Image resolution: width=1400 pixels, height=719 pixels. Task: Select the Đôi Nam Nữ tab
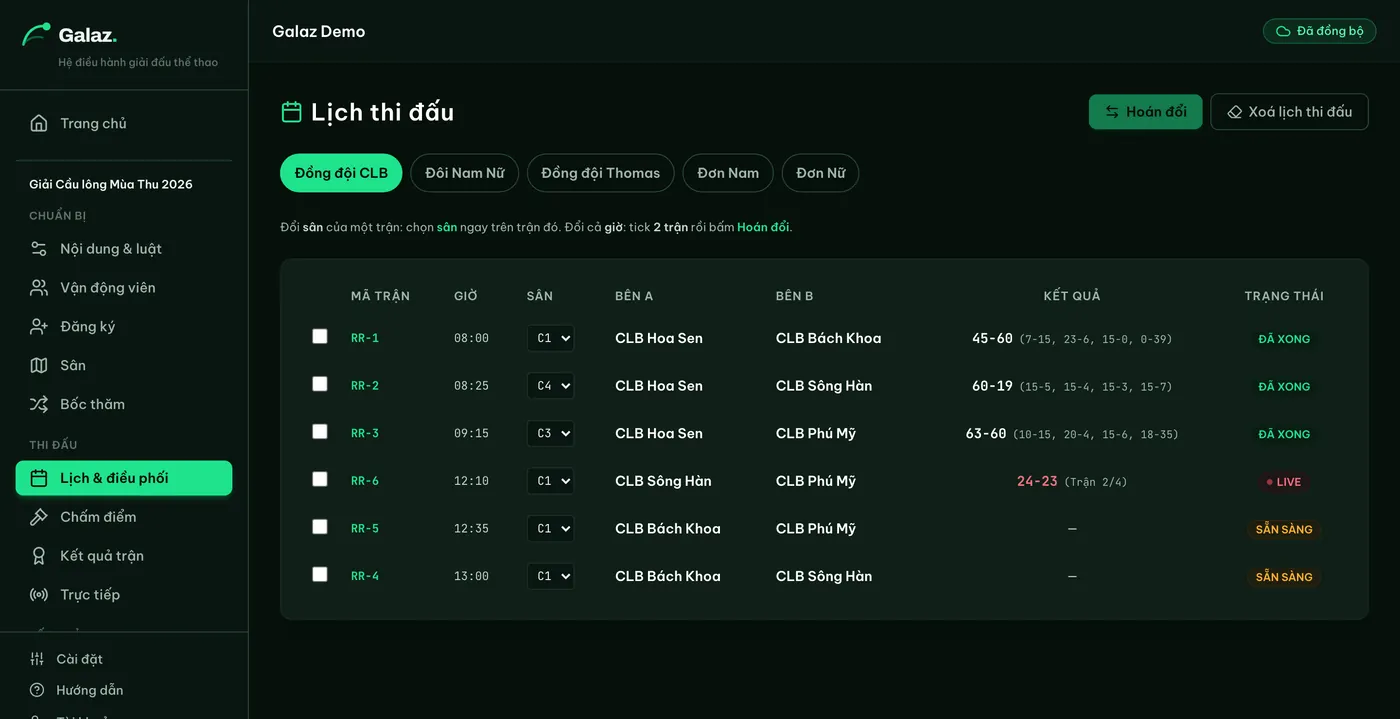pyautogui.click(x=465, y=173)
